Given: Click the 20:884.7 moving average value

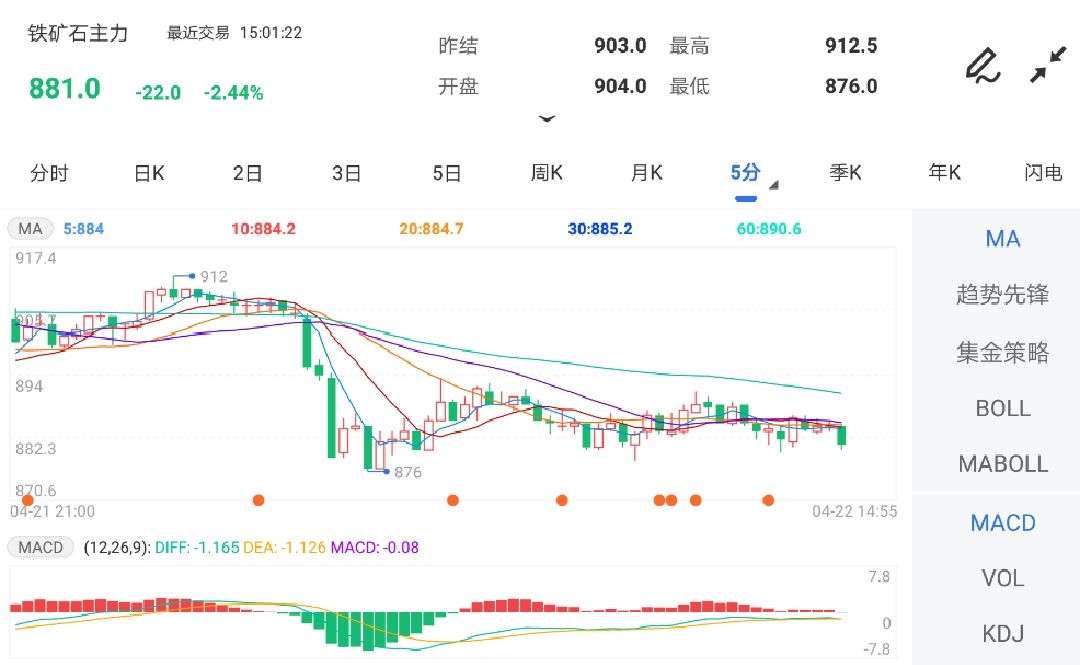Looking at the screenshot, I should coord(431,229).
